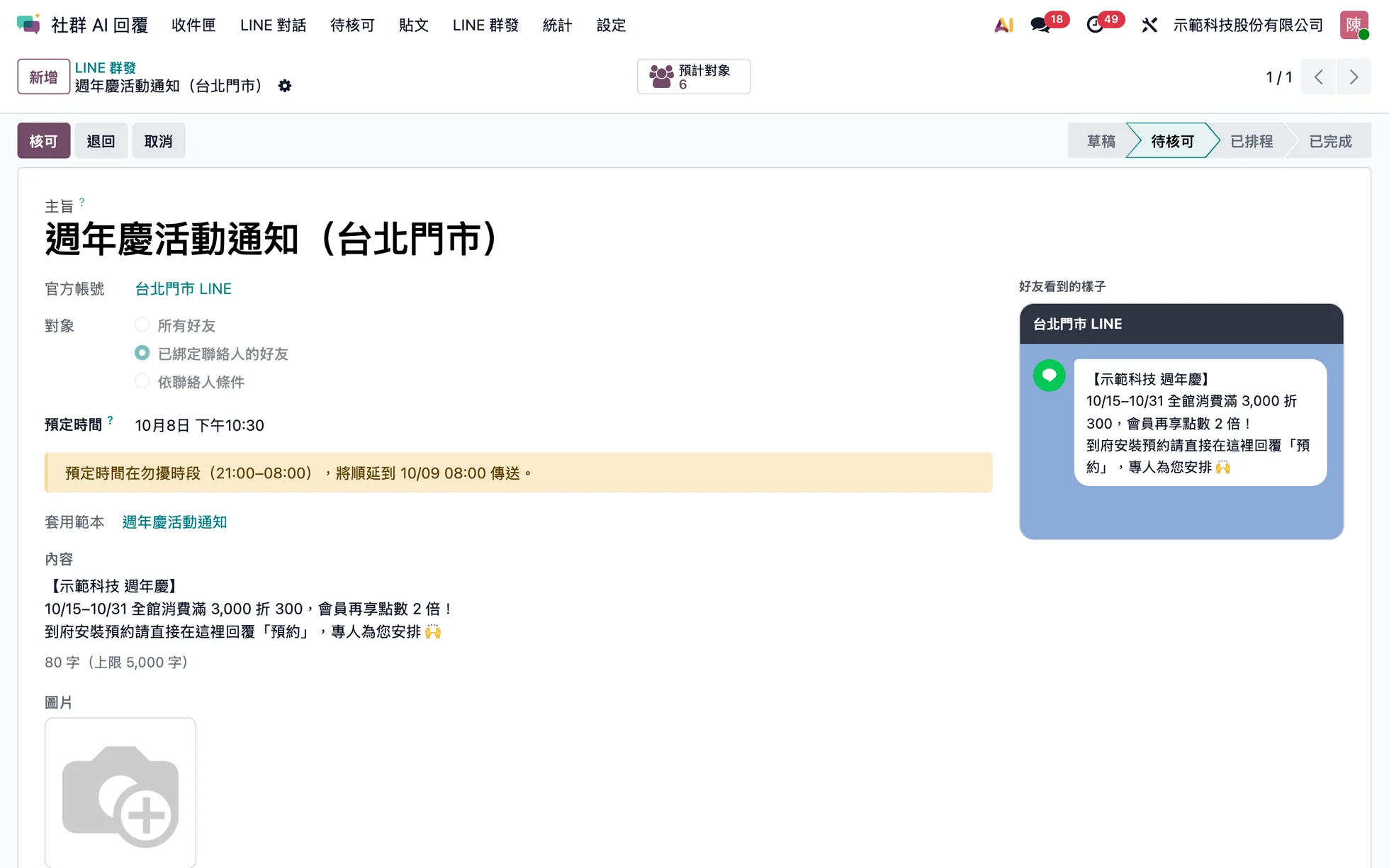Select the 已排程 status stage

(x=1252, y=141)
